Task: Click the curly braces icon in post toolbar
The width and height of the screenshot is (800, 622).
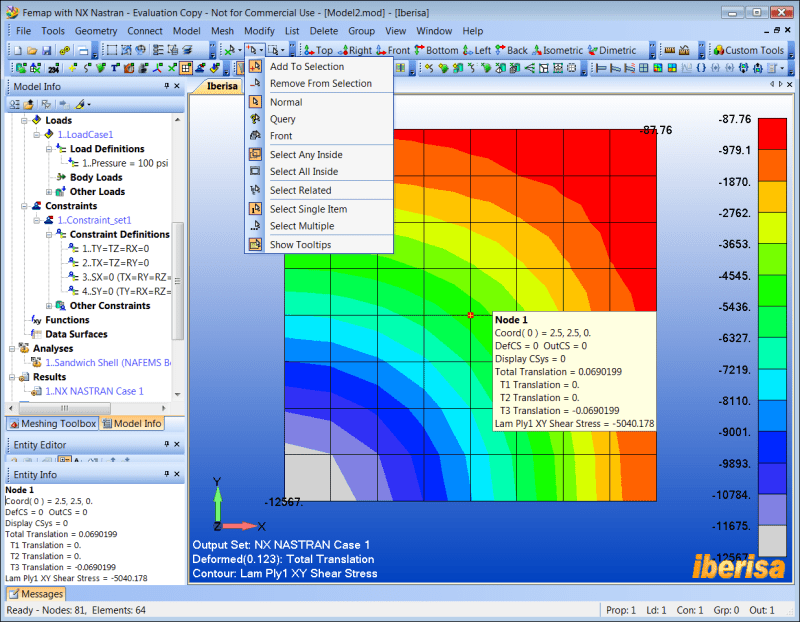Action: coord(701,68)
